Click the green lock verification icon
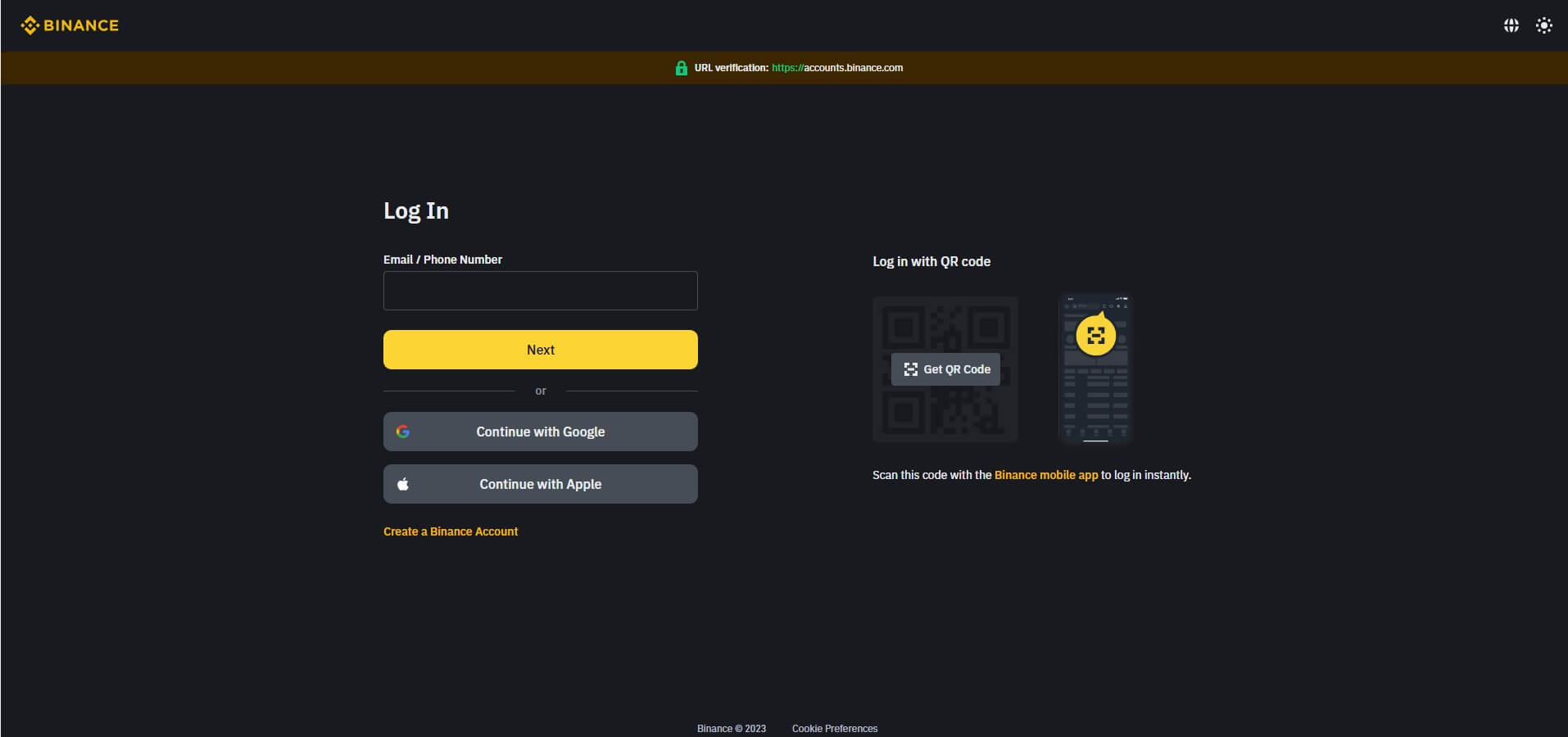Viewport: 1568px width, 737px height. pyautogui.click(x=681, y=68)
